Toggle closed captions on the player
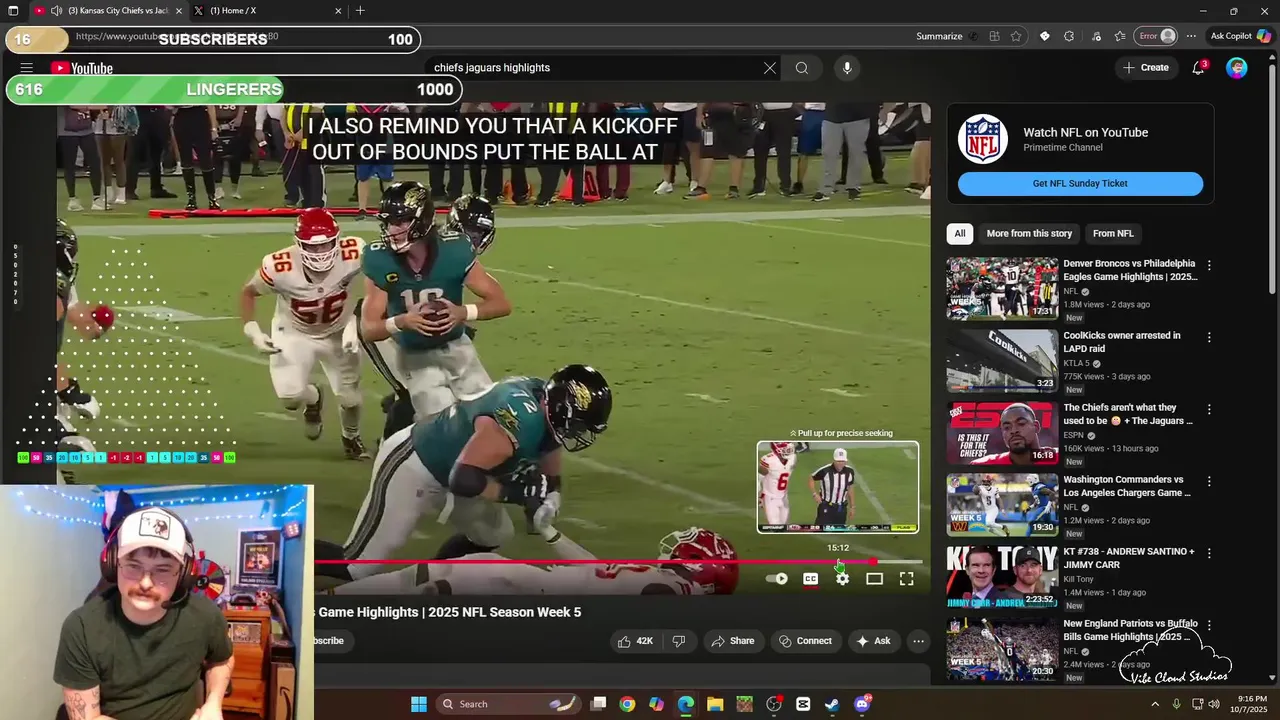The image size is (1280, 720). [x=810, y=579]
